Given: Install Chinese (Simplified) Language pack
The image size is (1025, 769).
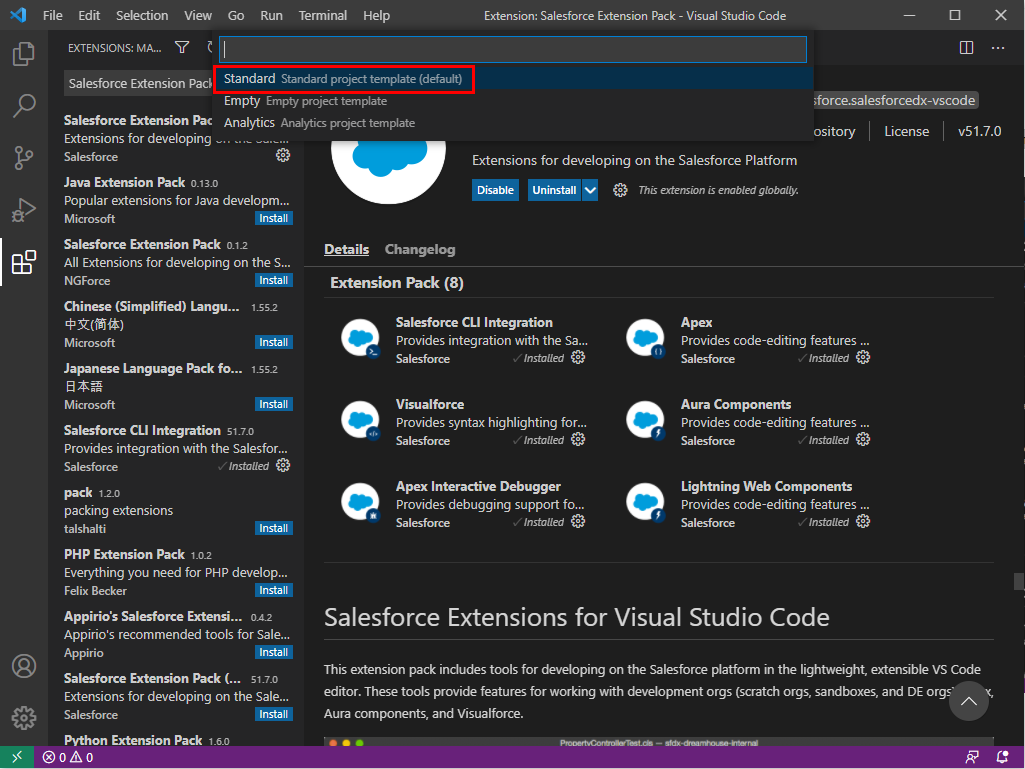Looking at the screenshot, I should 273,343.
